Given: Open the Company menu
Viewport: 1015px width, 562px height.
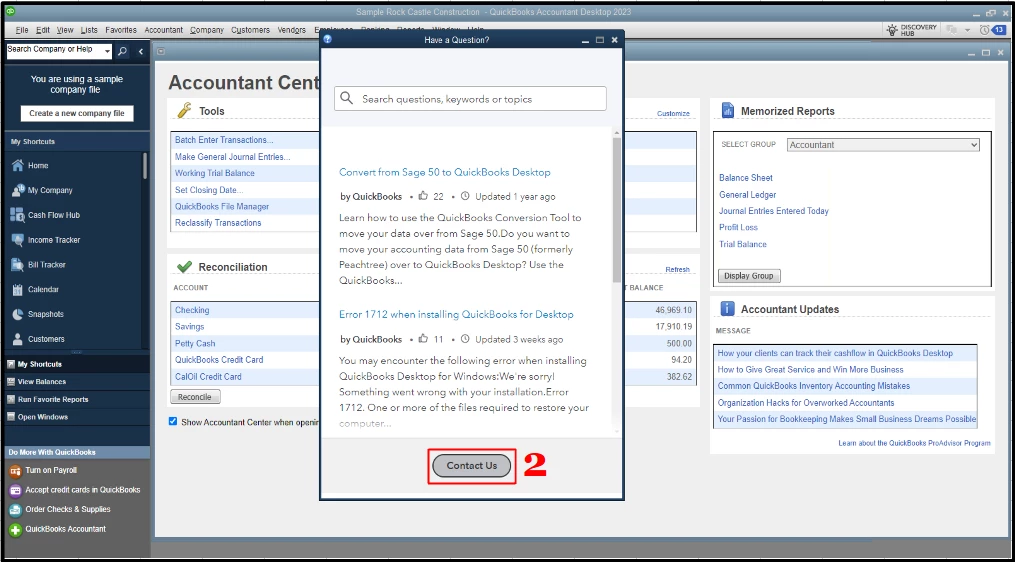Looking at the screenshot, I should 207,30.
